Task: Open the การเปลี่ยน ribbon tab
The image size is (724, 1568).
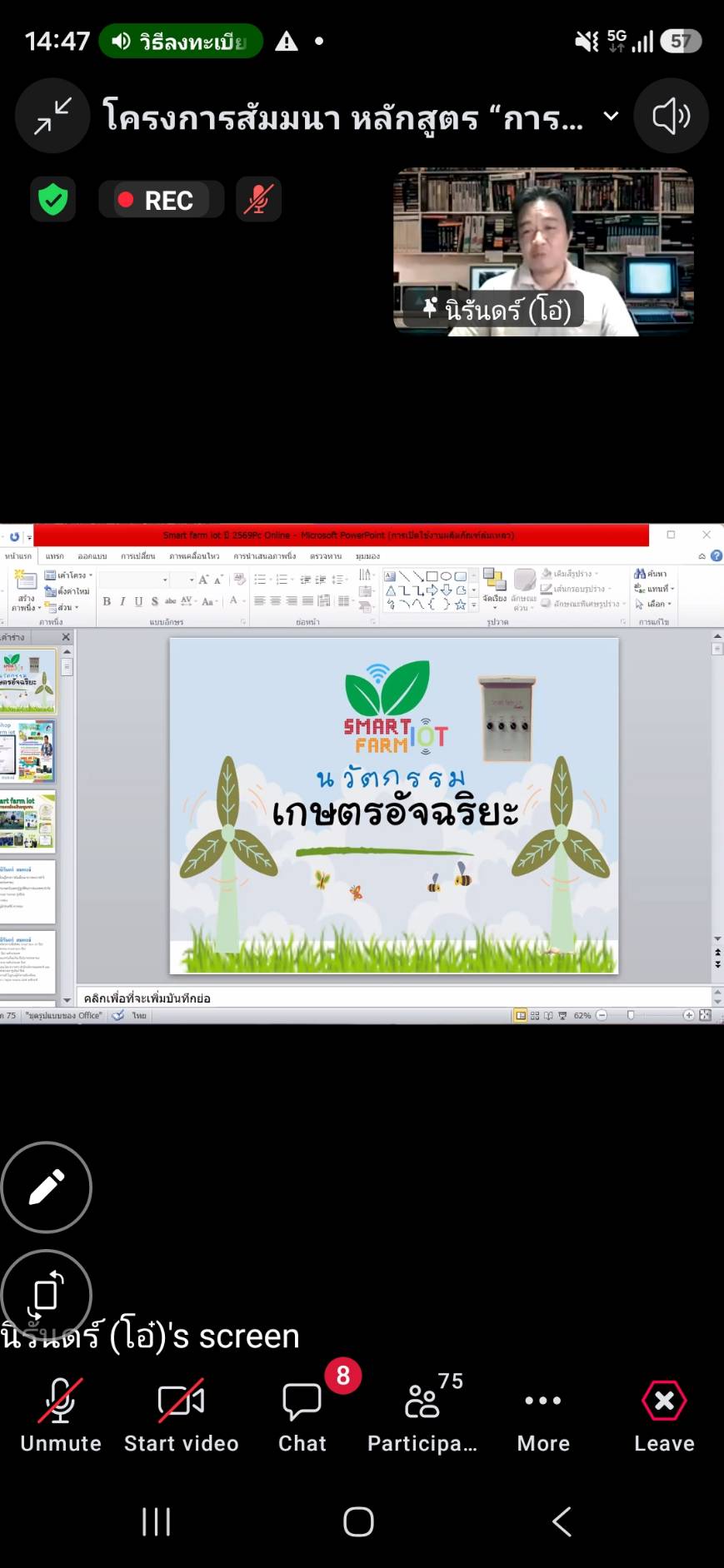Action: [x=138, y=556]
